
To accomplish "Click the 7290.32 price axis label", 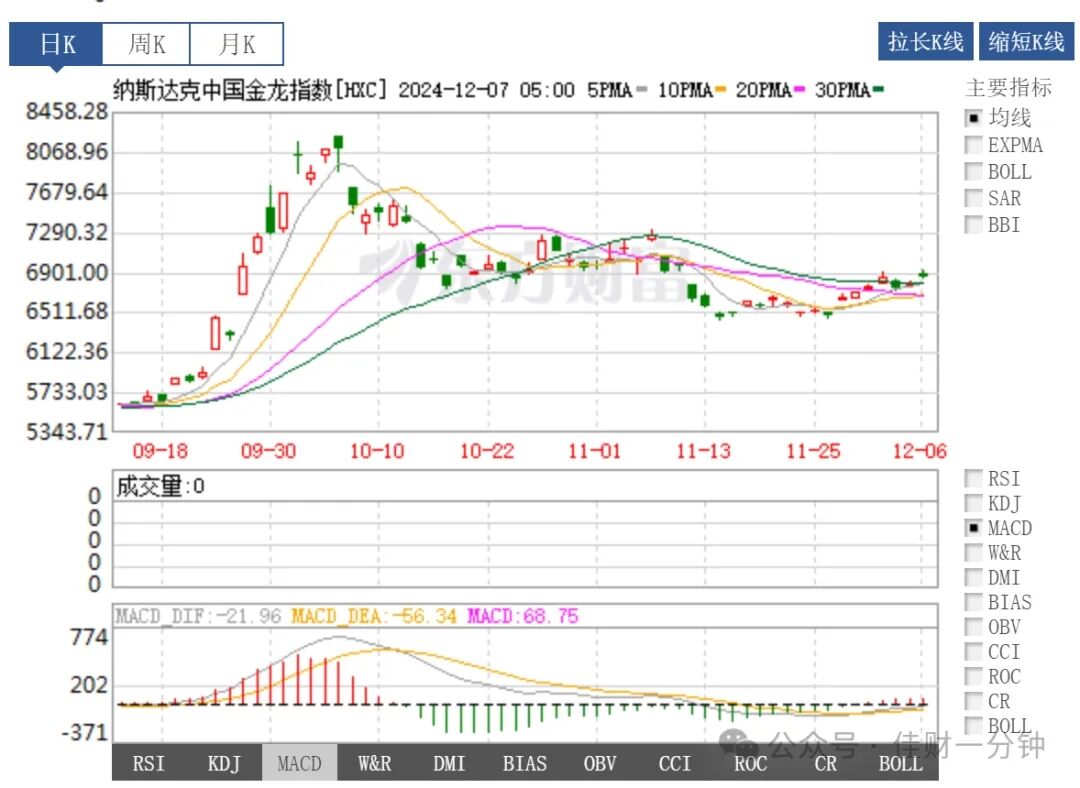I will [68, 232].
